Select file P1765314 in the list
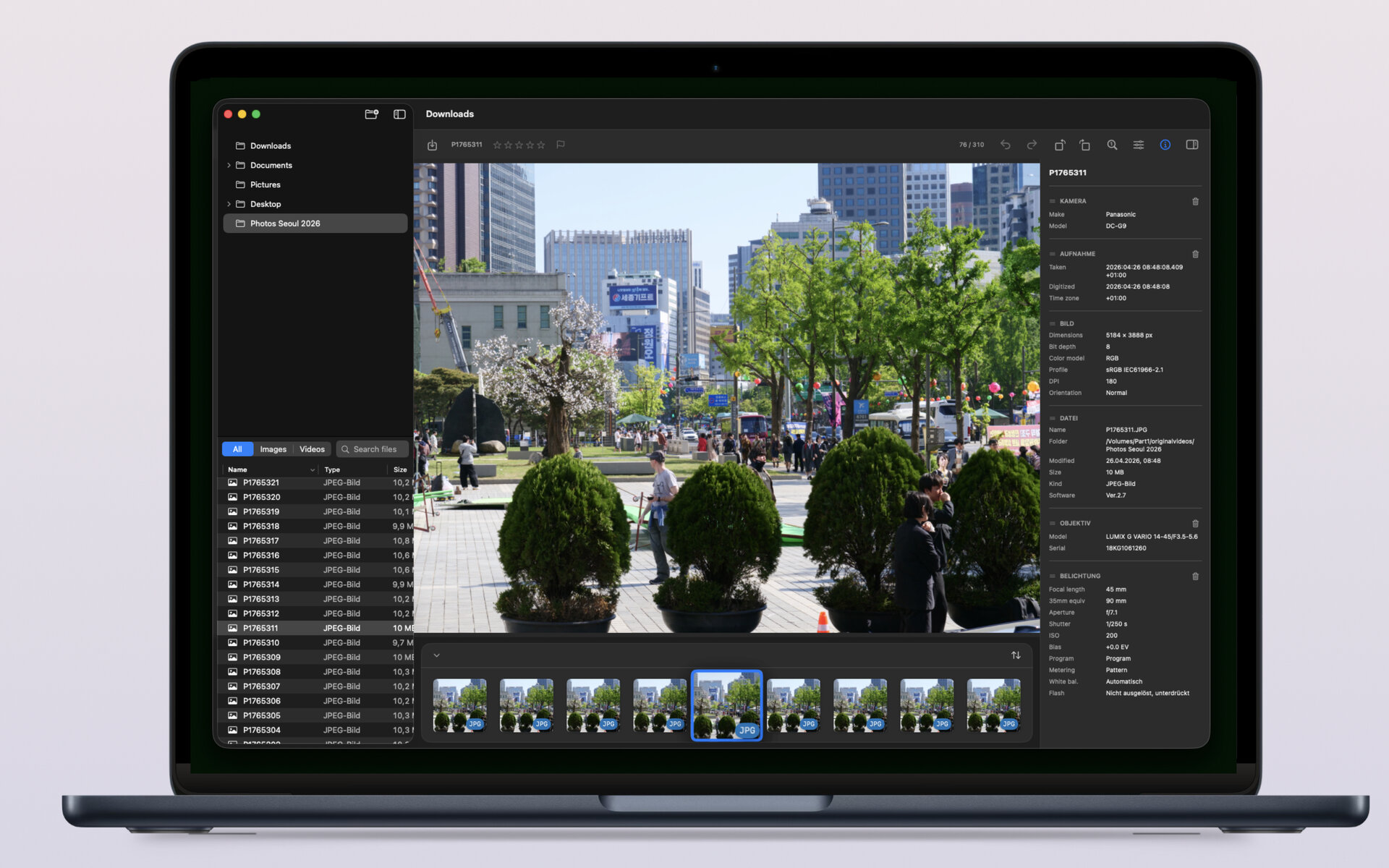 click(315, 584)
